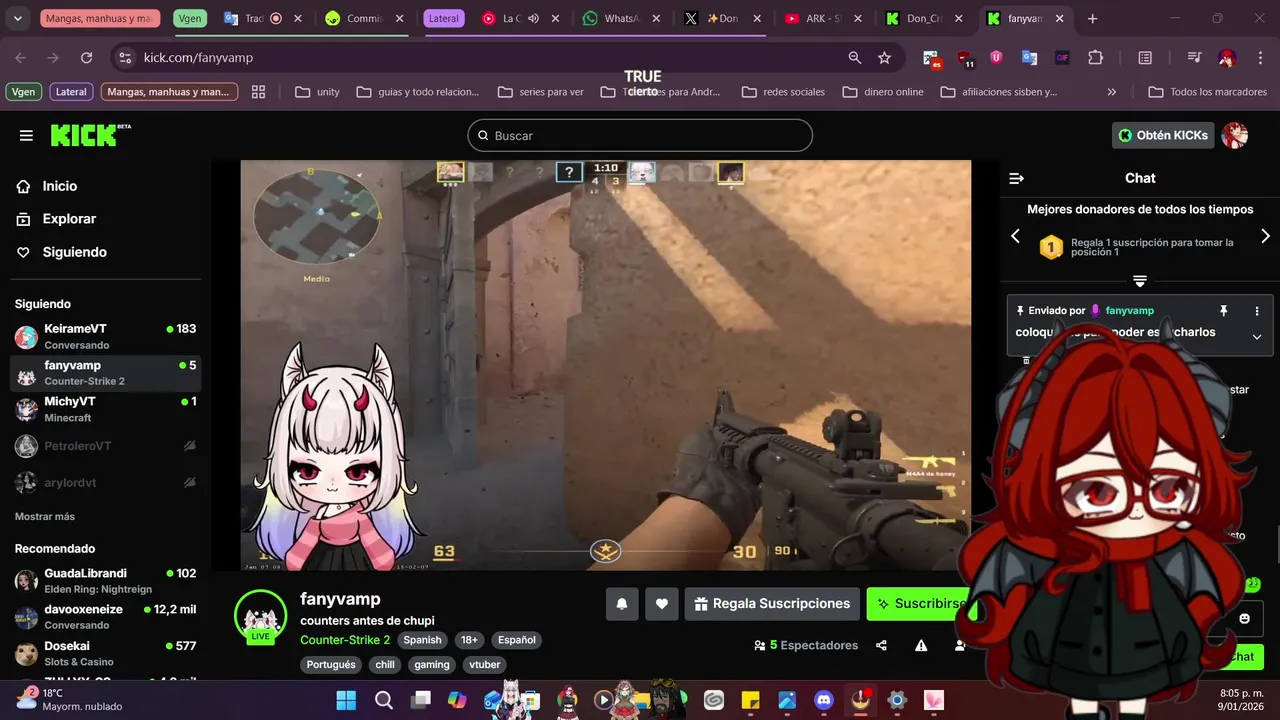Viewport: 1280px width, 720px height.
Task: Open the Kick hamburger menu
Action: (x=26, y=135)
